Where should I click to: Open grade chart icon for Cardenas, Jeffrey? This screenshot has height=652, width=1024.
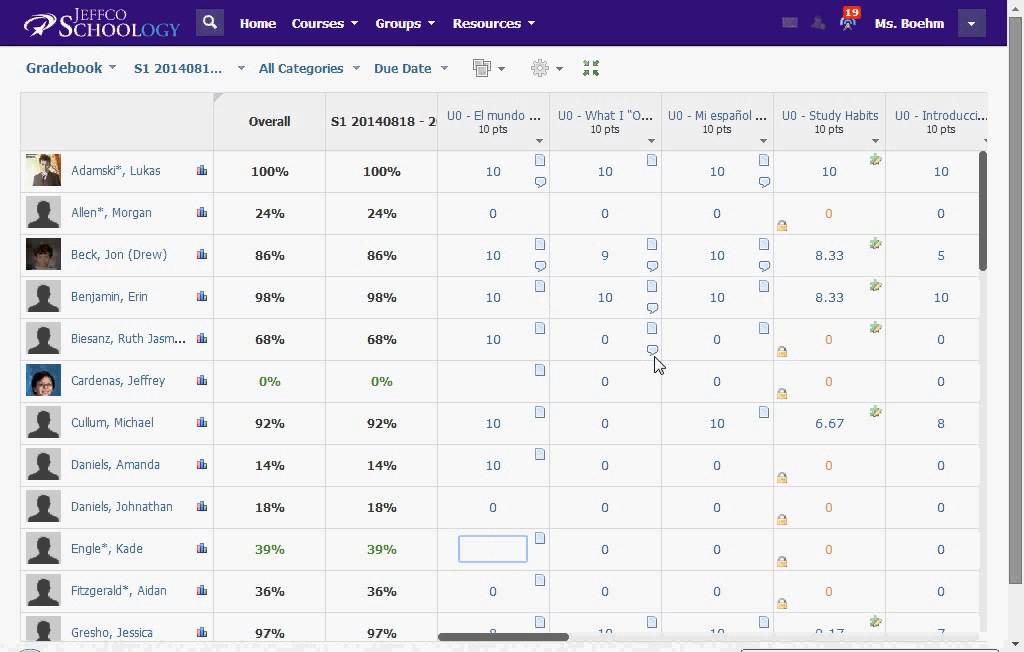pyautogui.click(x=202, y=380)
